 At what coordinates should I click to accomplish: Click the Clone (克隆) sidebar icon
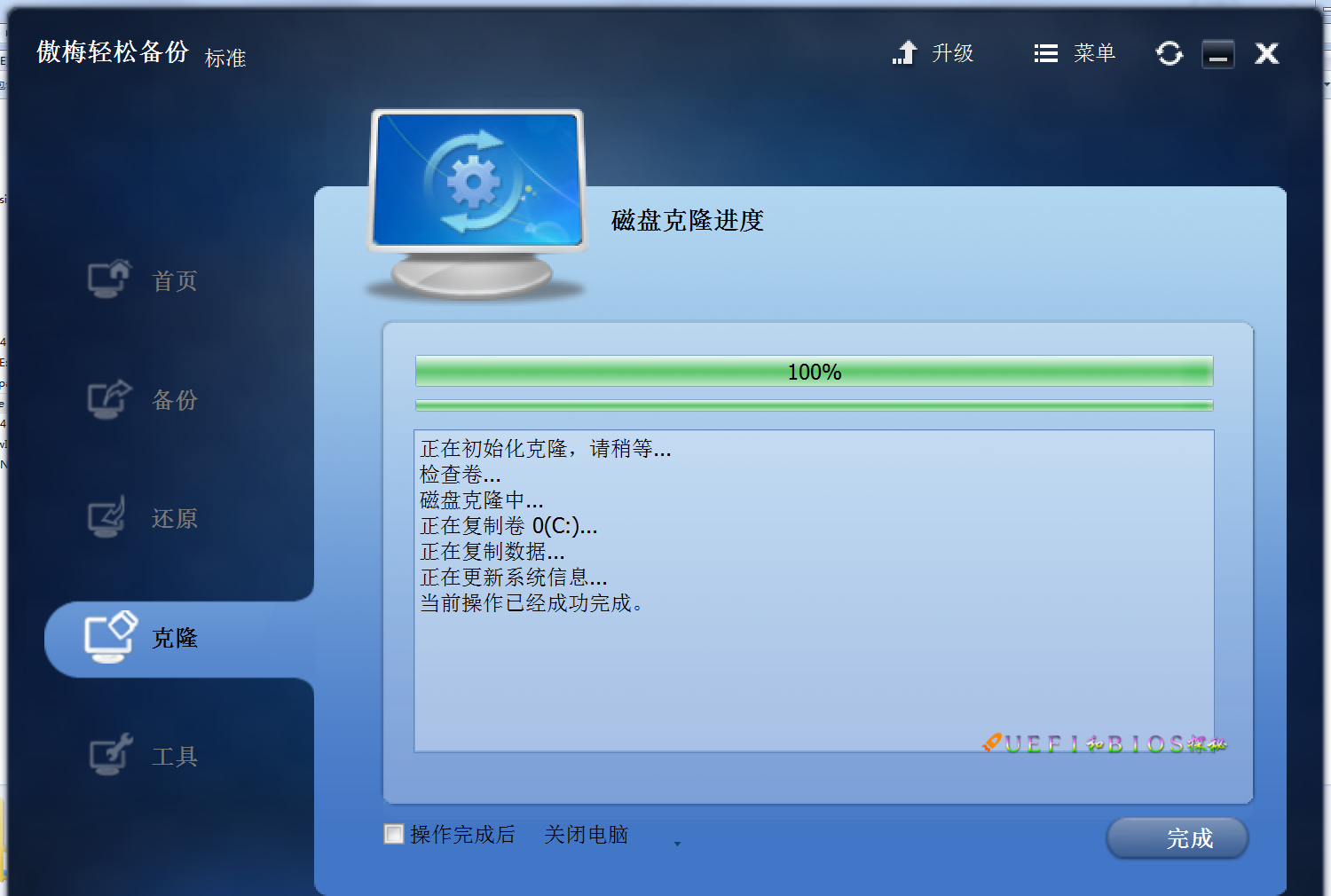111,637
